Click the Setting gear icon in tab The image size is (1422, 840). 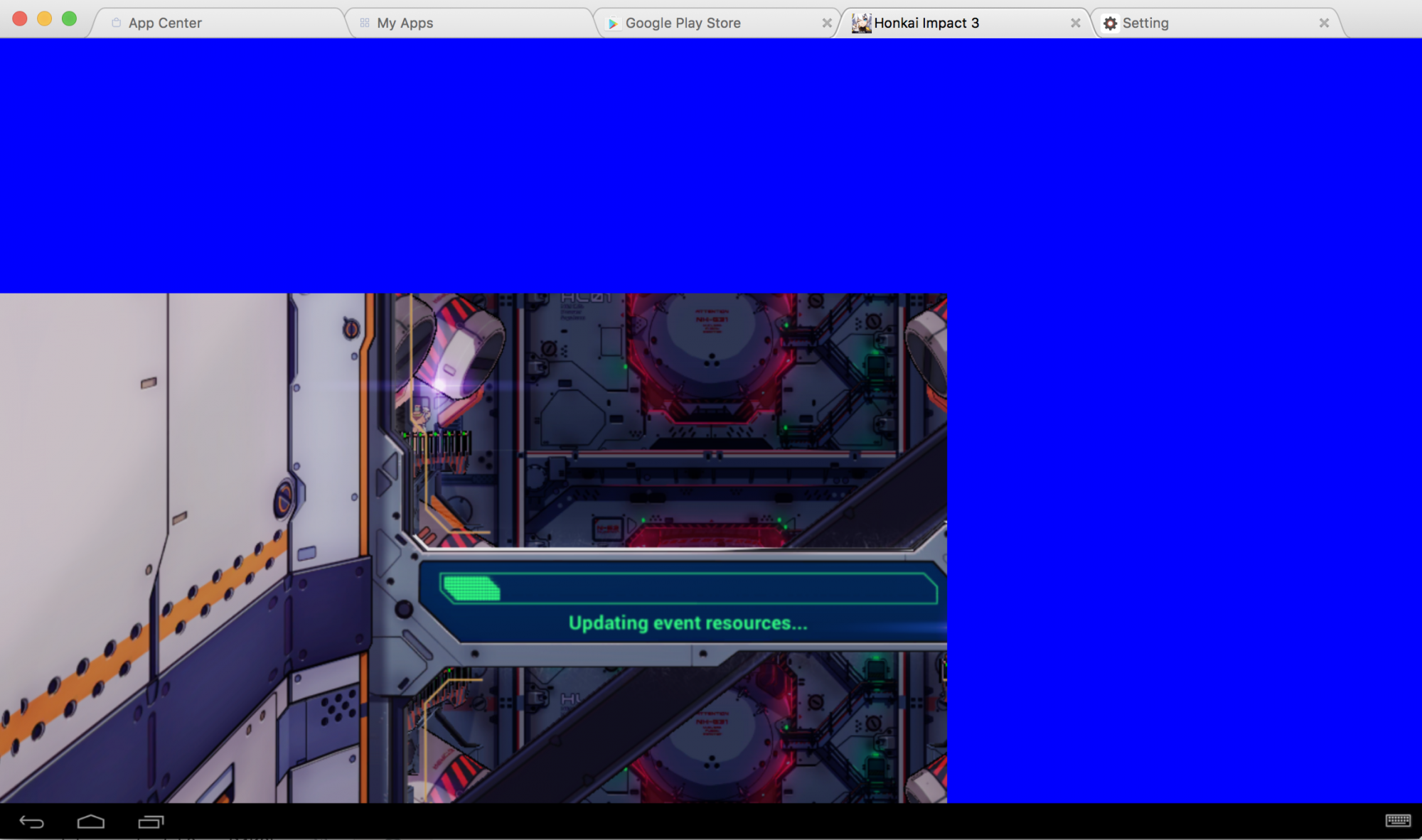[1110, 23]
